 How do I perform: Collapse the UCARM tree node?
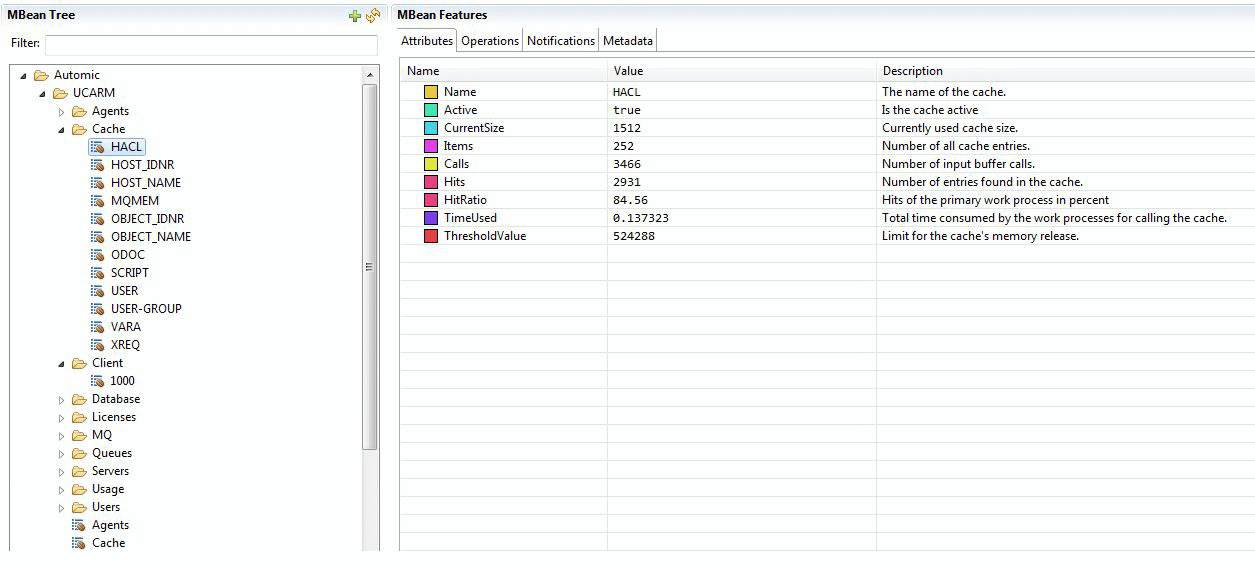pyautogui.click(x=42, y=93)
